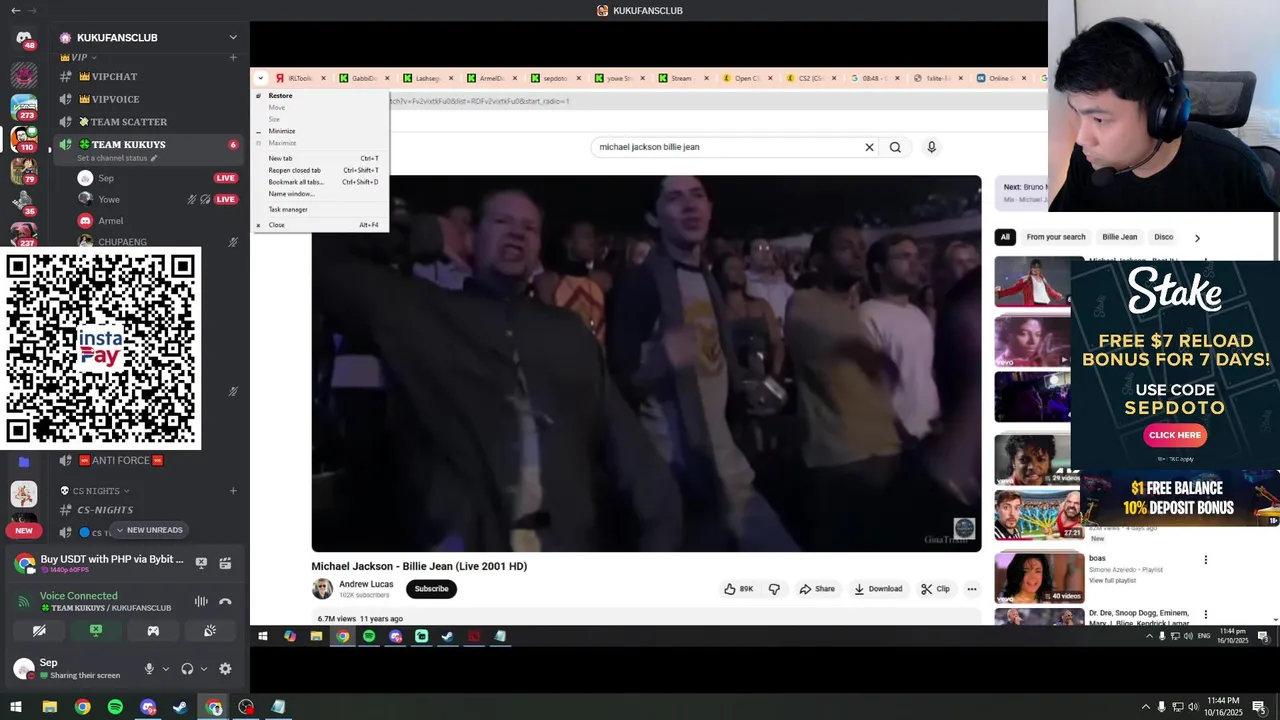Image resolution: width=1280 pixels, height=720 pixels.
Task: Switch to the 'Open CS' browser tab
Action: pyautogui.click(x=747, y=78)
